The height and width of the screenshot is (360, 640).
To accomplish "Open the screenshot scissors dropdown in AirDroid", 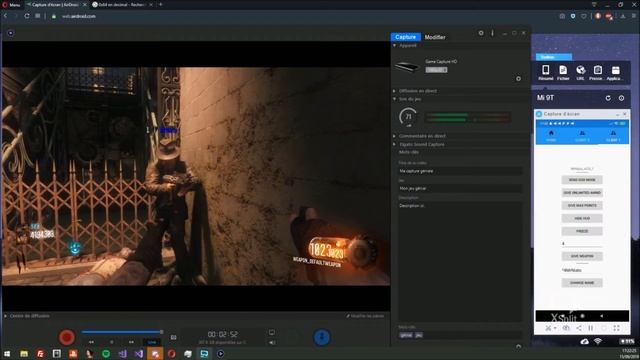I will (x=551, y=328).
